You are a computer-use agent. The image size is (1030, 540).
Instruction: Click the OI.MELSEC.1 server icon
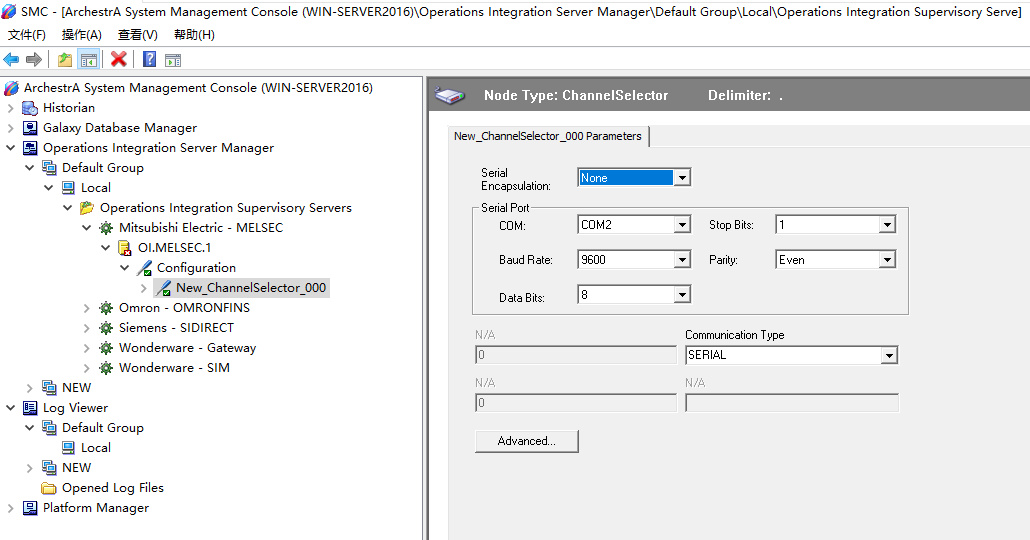click(125, 248)
